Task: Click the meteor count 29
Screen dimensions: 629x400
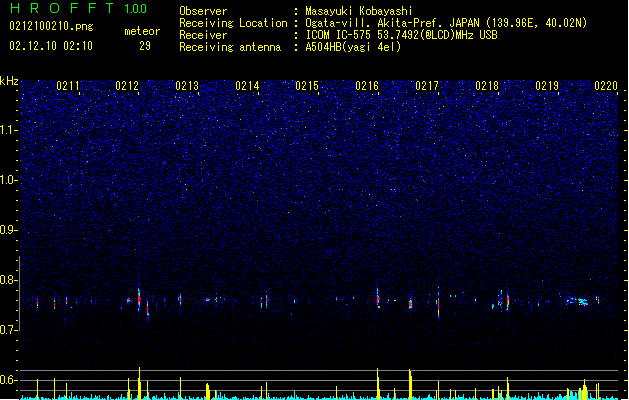Action: point(145,46)
